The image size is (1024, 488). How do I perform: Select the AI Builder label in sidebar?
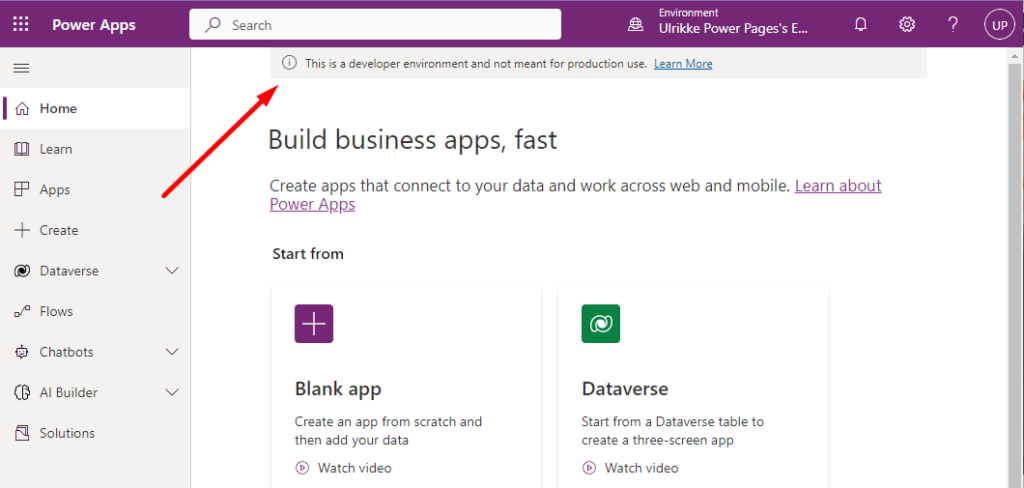click(x=69, y=392)
